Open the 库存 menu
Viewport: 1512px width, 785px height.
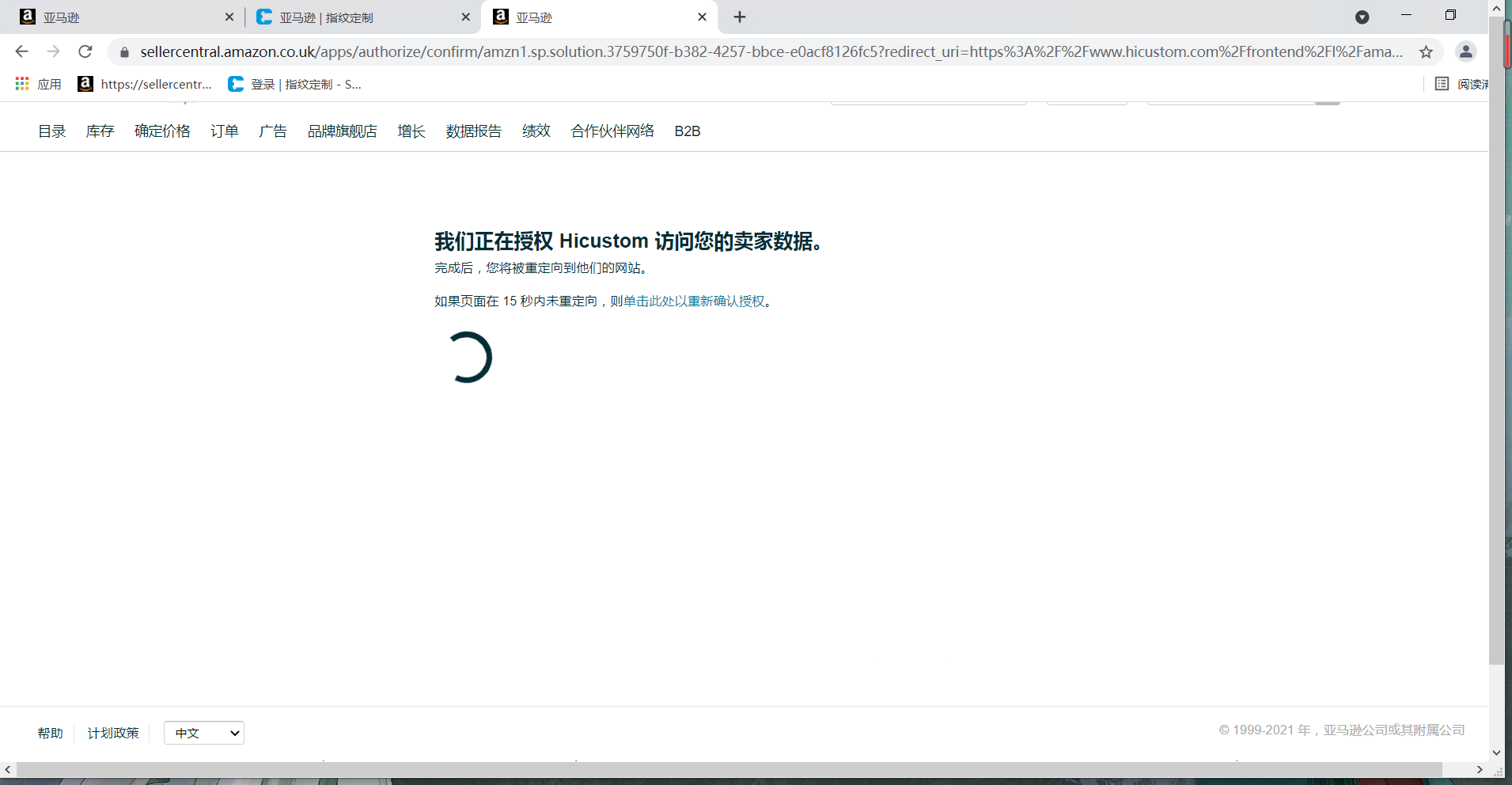[100, 131]
